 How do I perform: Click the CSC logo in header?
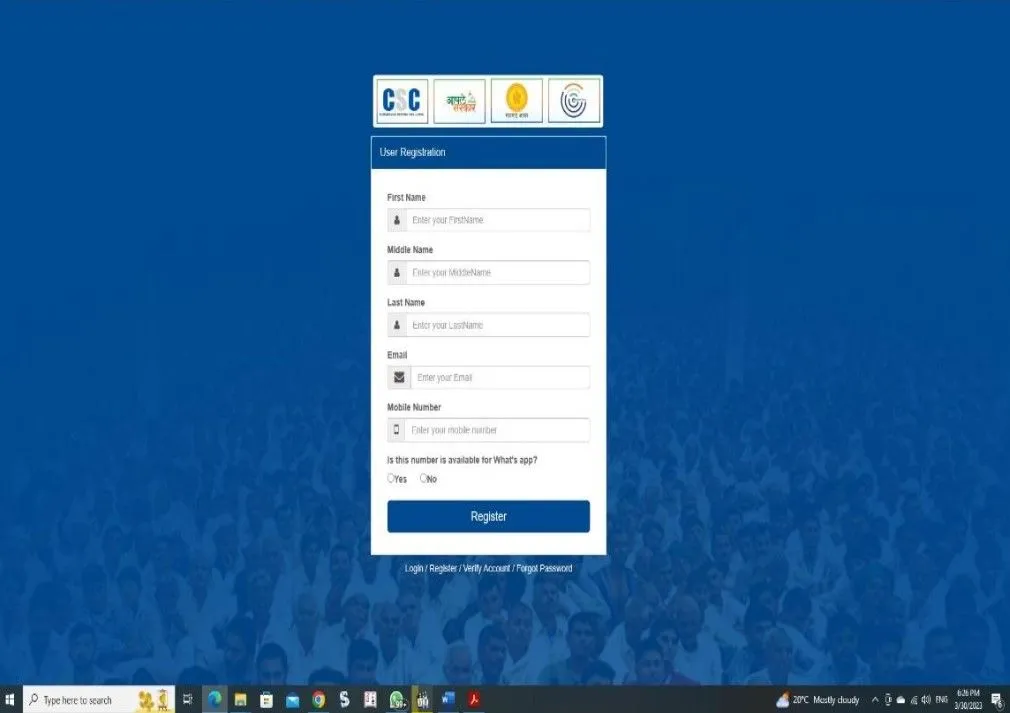(x=402, y=101)
